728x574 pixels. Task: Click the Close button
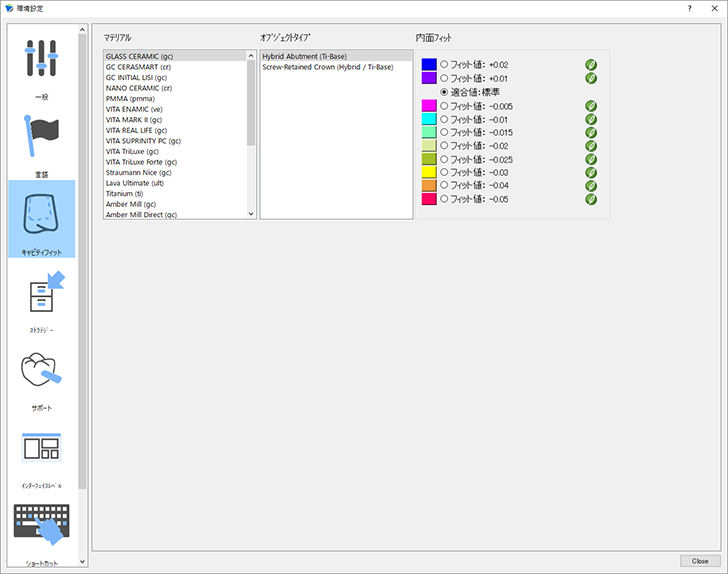pos(700,561)
